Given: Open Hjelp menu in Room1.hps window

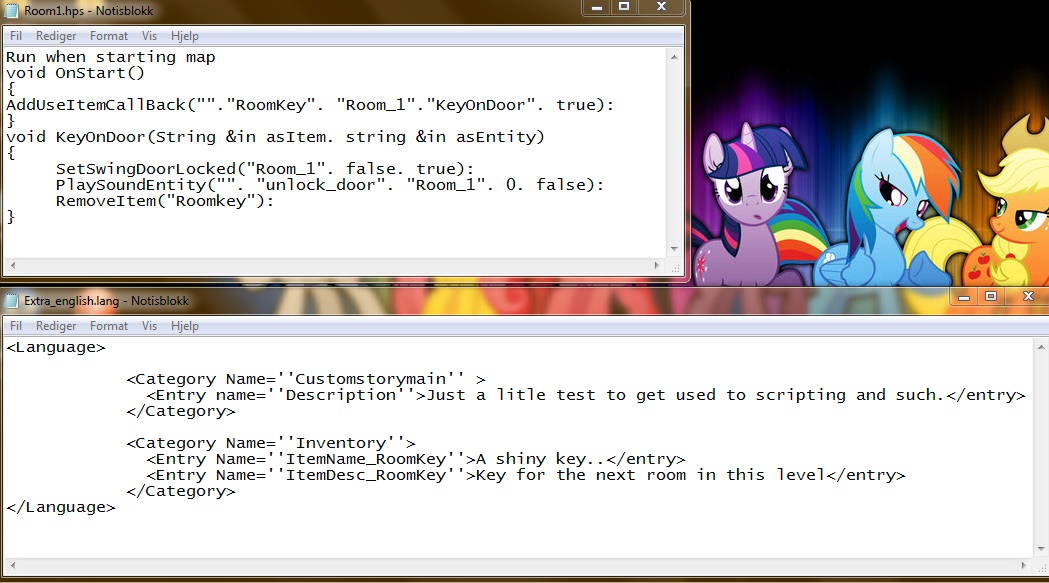Looking at the screenshot, I should [185, 36].
